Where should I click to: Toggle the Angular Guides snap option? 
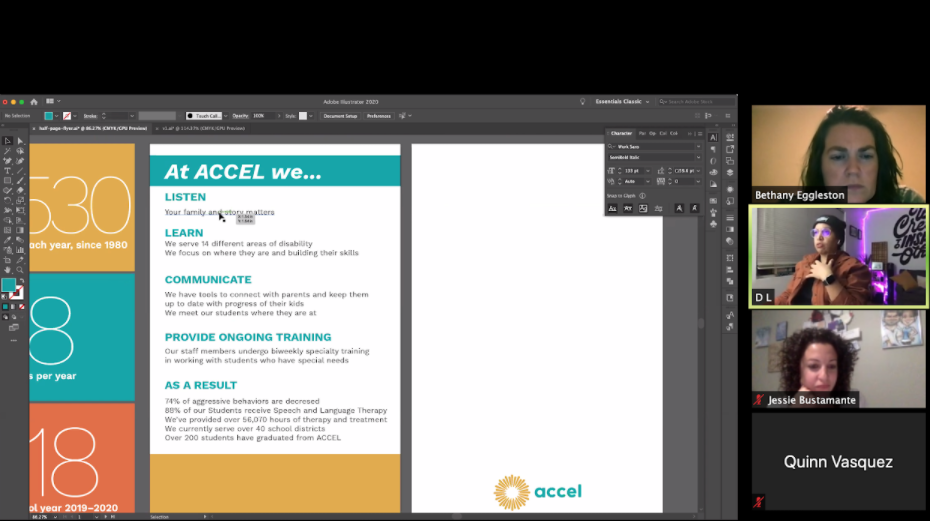pyautogui.click(x=680, y=208)
